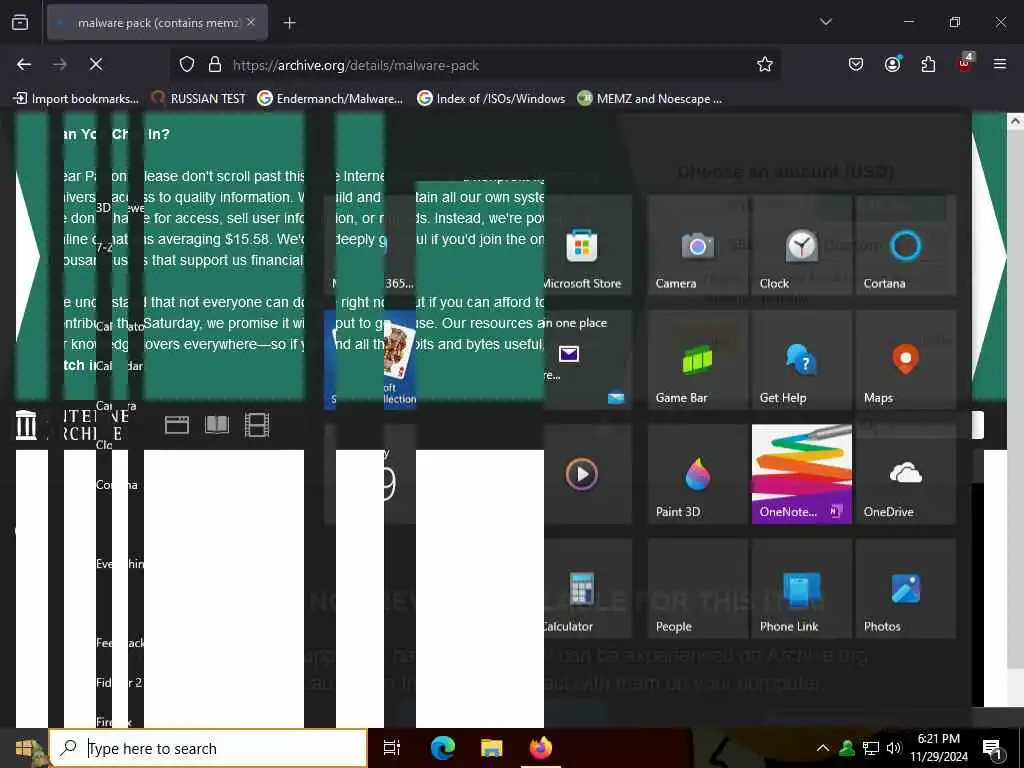
Task: Save page to Pocket
Action: 856,64
